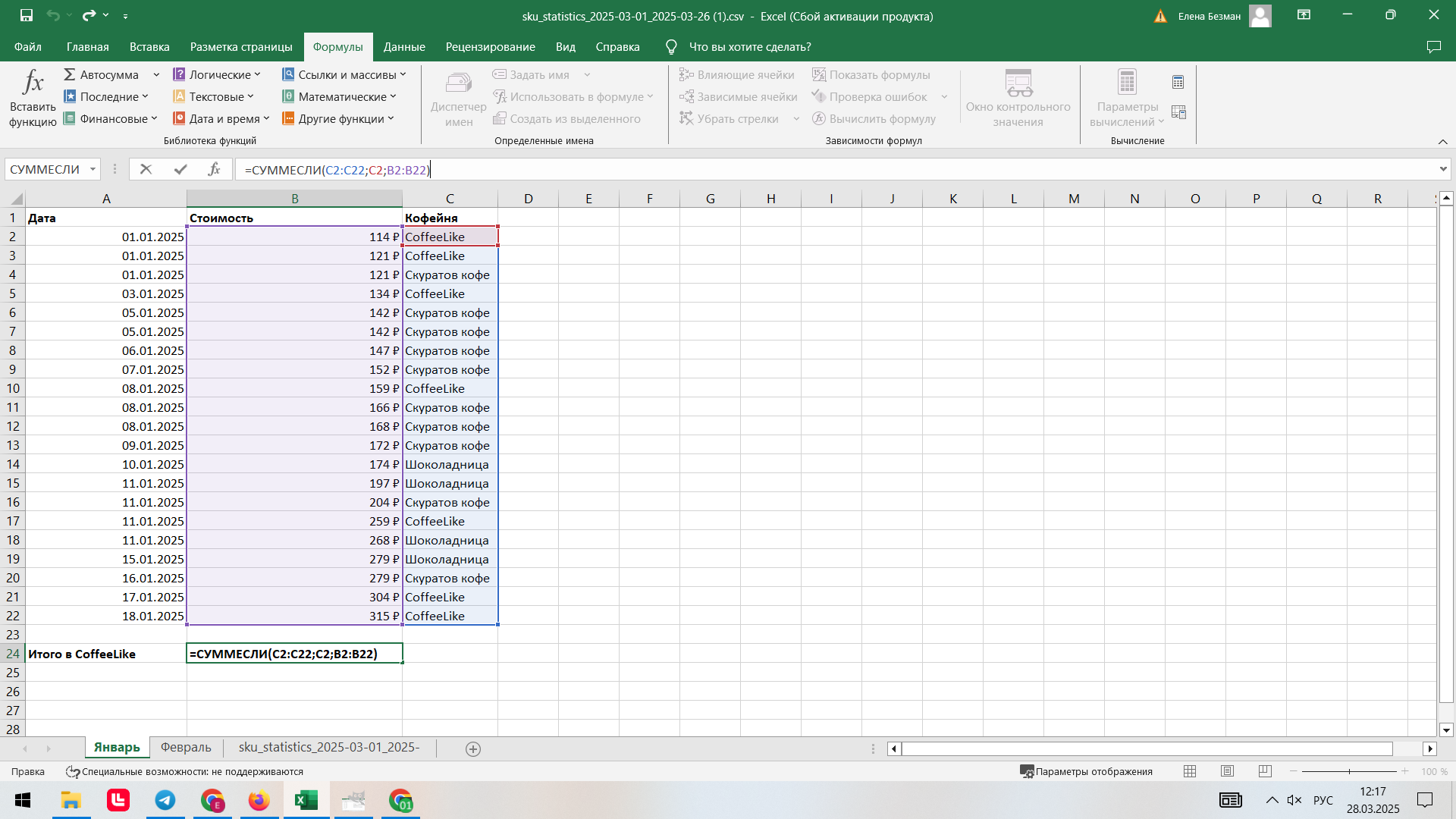Switch to the Февраль sheet tab

click(186, 747)
